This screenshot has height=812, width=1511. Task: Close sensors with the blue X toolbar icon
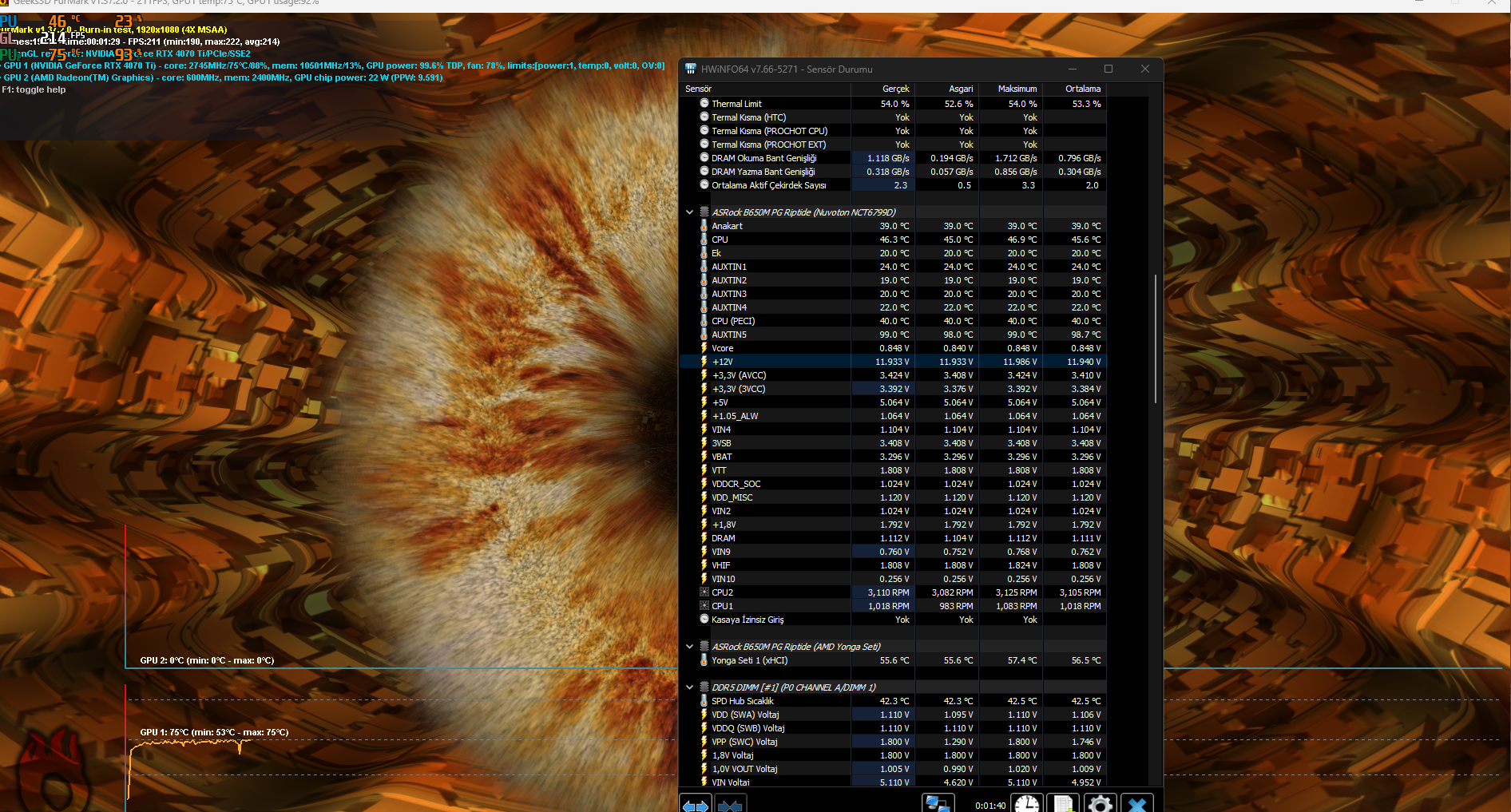pyautogui.click(x=1136, y=804)
